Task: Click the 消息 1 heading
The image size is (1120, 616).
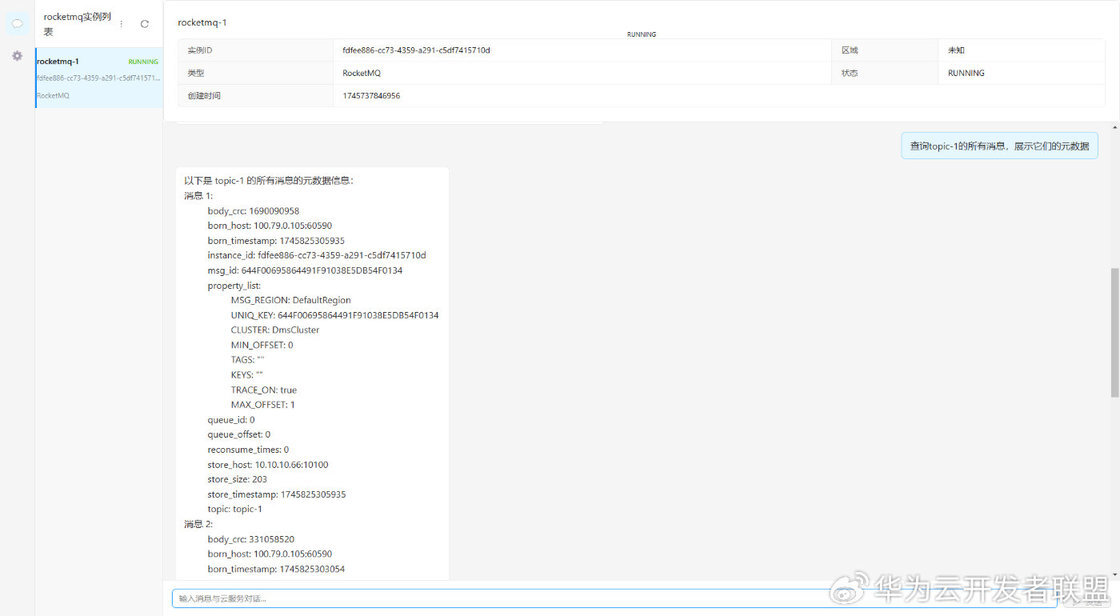Action: [198, 196]
